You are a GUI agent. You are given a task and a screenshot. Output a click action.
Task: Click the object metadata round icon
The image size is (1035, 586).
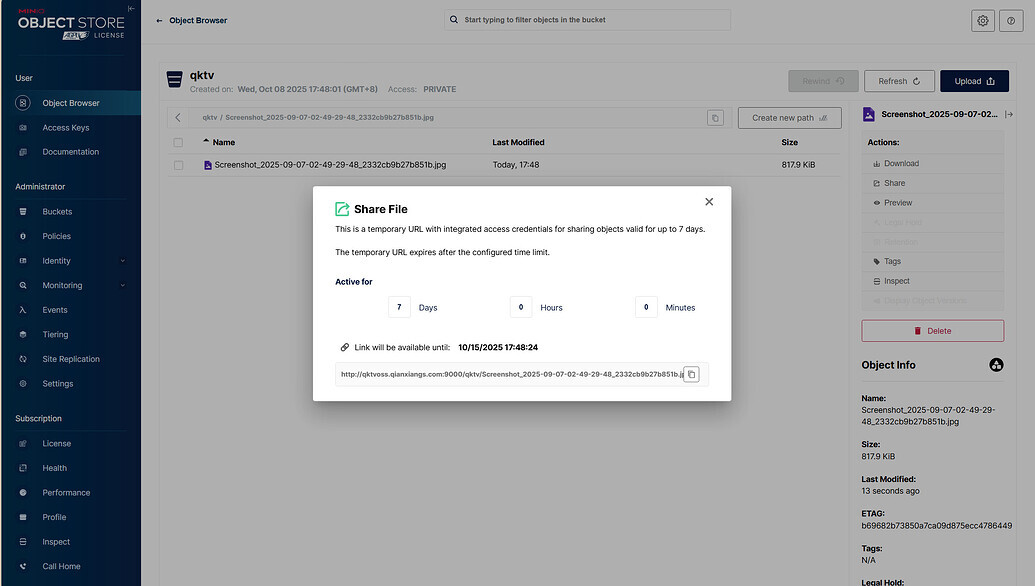click(x=996, y=365)
